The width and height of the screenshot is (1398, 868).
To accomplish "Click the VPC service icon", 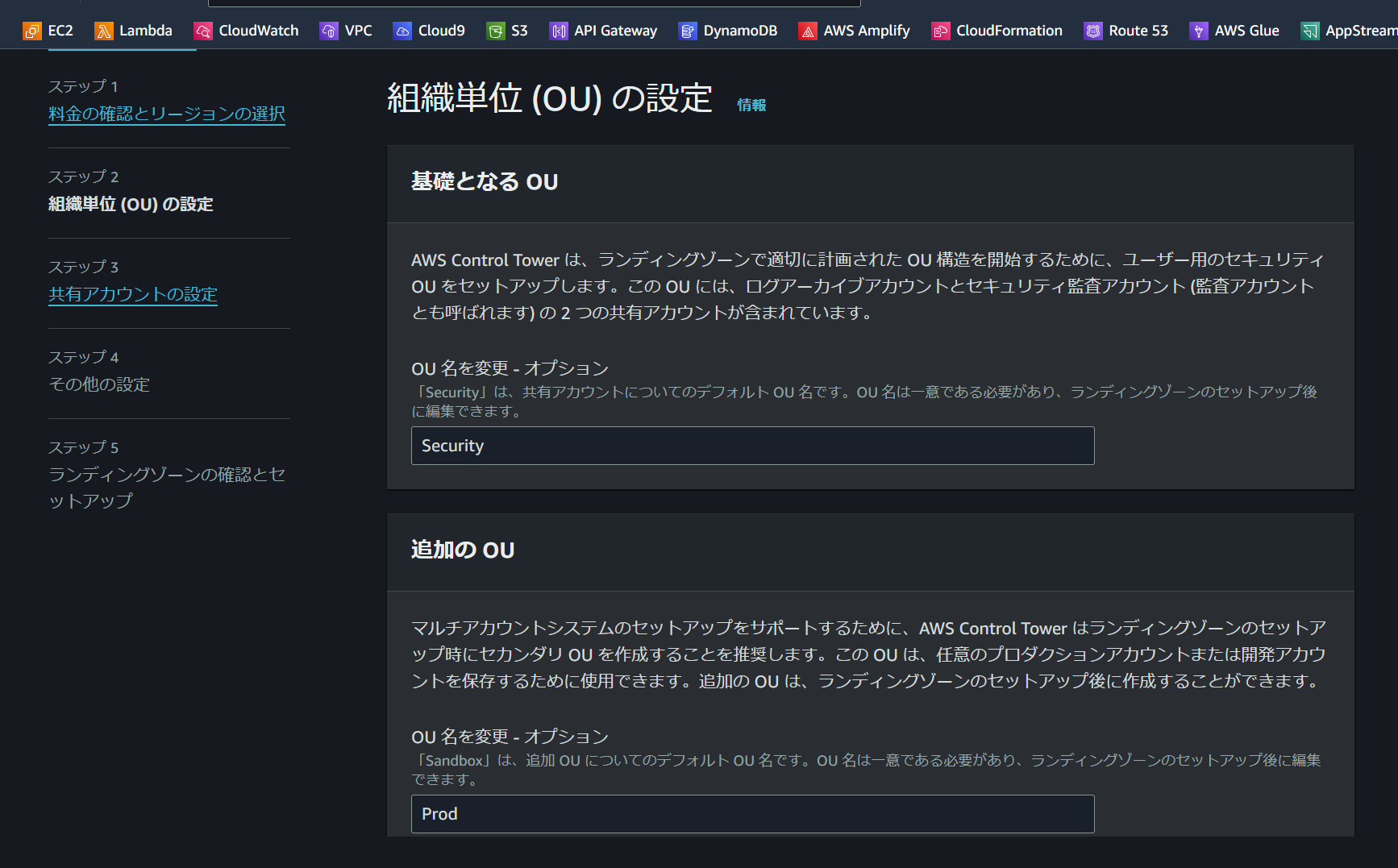I will [328, 31].
